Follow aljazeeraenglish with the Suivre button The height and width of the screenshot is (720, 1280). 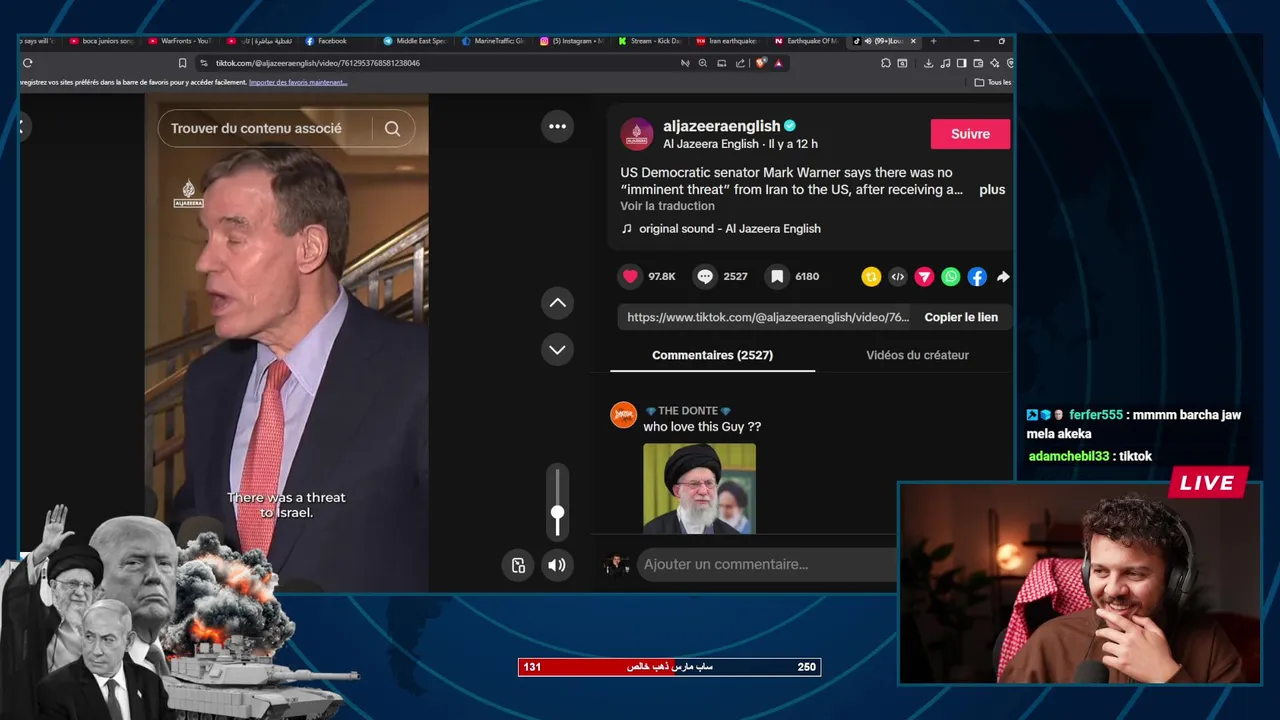[x=970, y=134]
